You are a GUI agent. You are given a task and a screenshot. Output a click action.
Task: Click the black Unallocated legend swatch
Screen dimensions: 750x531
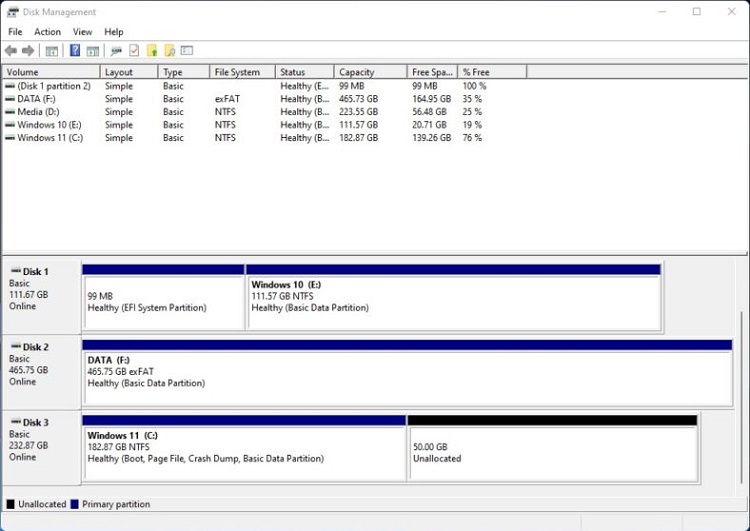[x=11, y=504]
